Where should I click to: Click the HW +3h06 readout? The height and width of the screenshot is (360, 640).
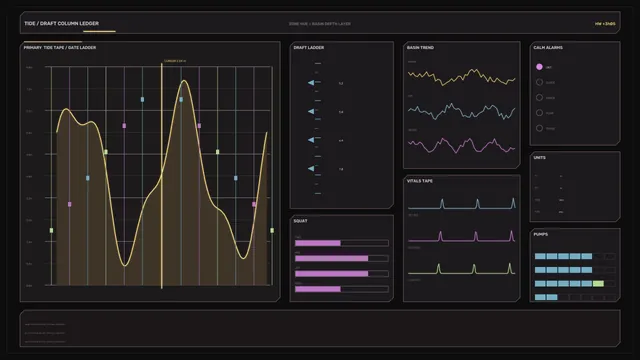point(605,24)
